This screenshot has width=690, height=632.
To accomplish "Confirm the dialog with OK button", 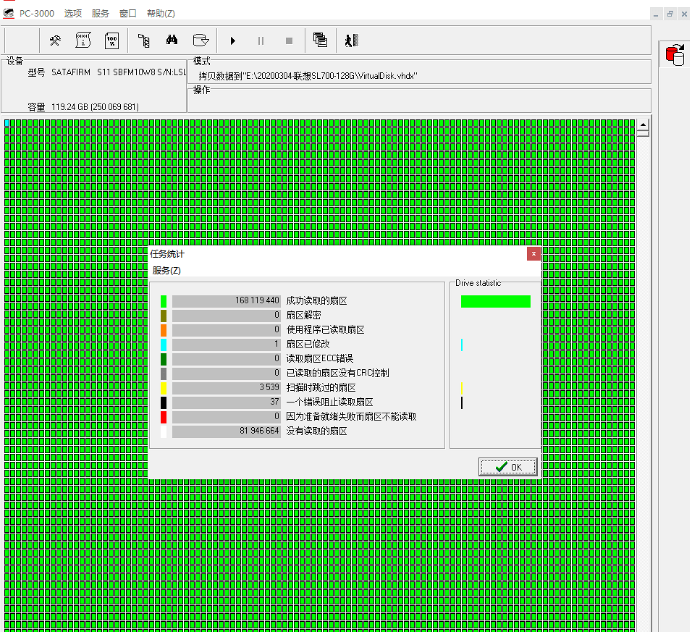I will 508,467.
